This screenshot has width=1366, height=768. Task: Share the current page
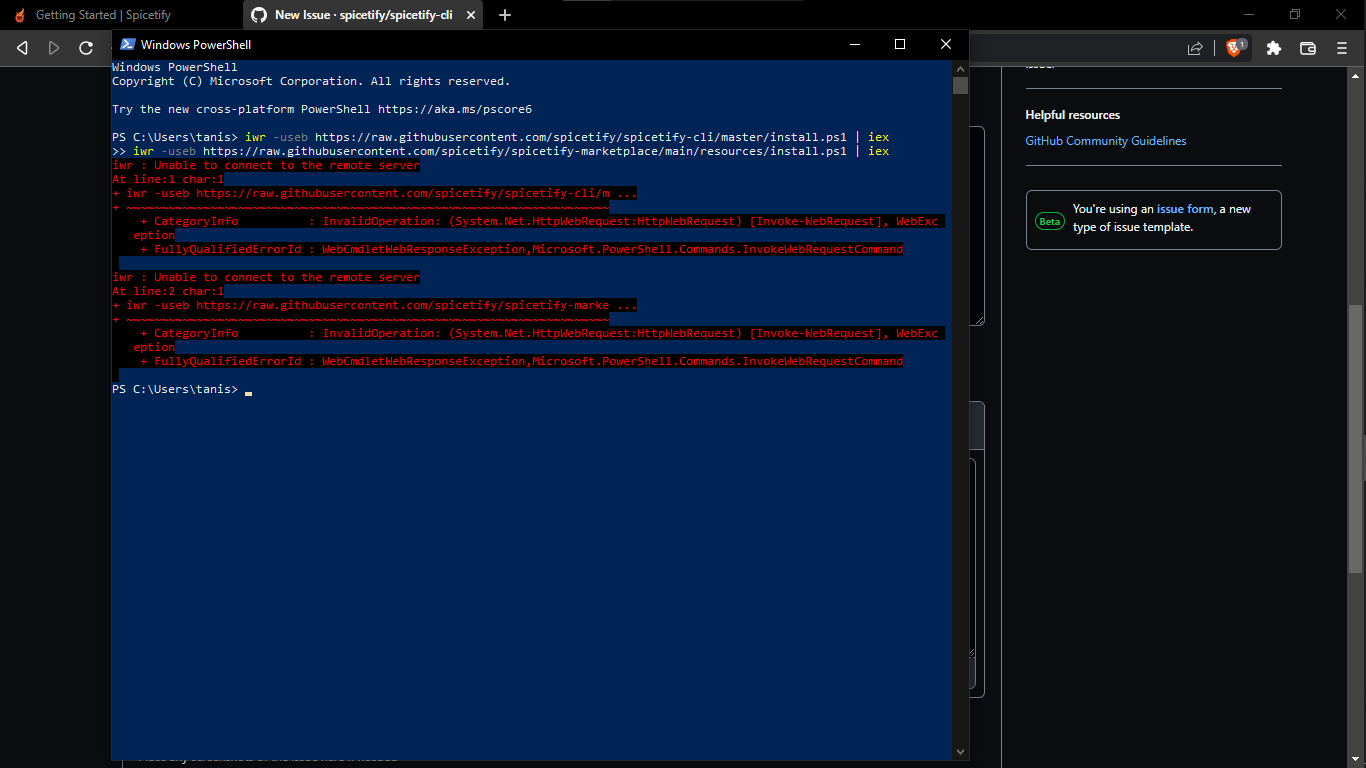(1196, 47)
